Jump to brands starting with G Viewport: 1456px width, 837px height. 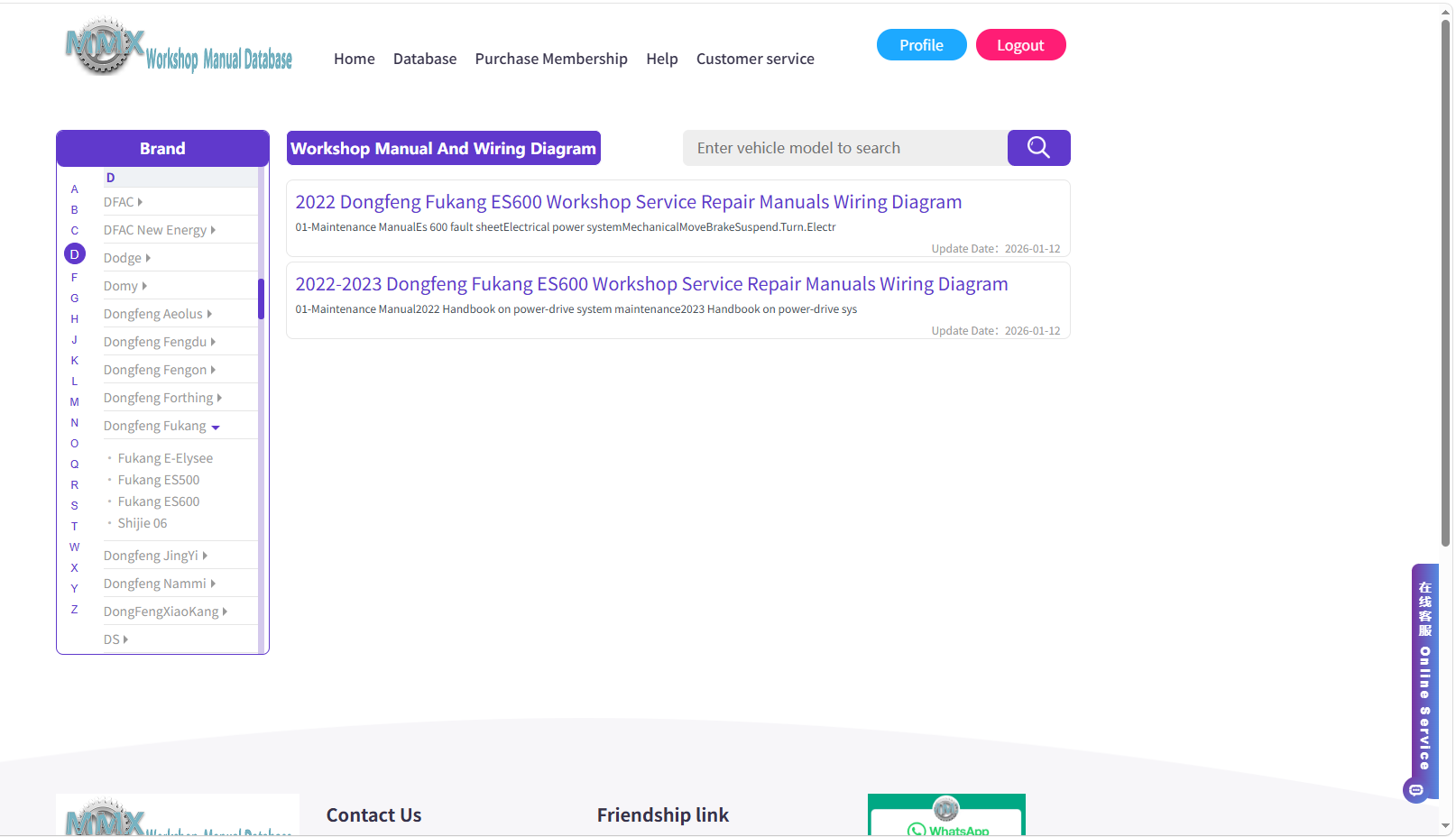[75, 299]
